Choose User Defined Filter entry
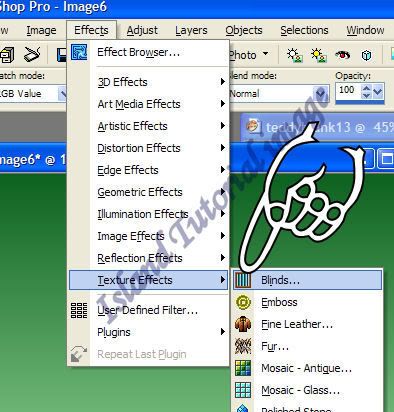 click(148, 310)
